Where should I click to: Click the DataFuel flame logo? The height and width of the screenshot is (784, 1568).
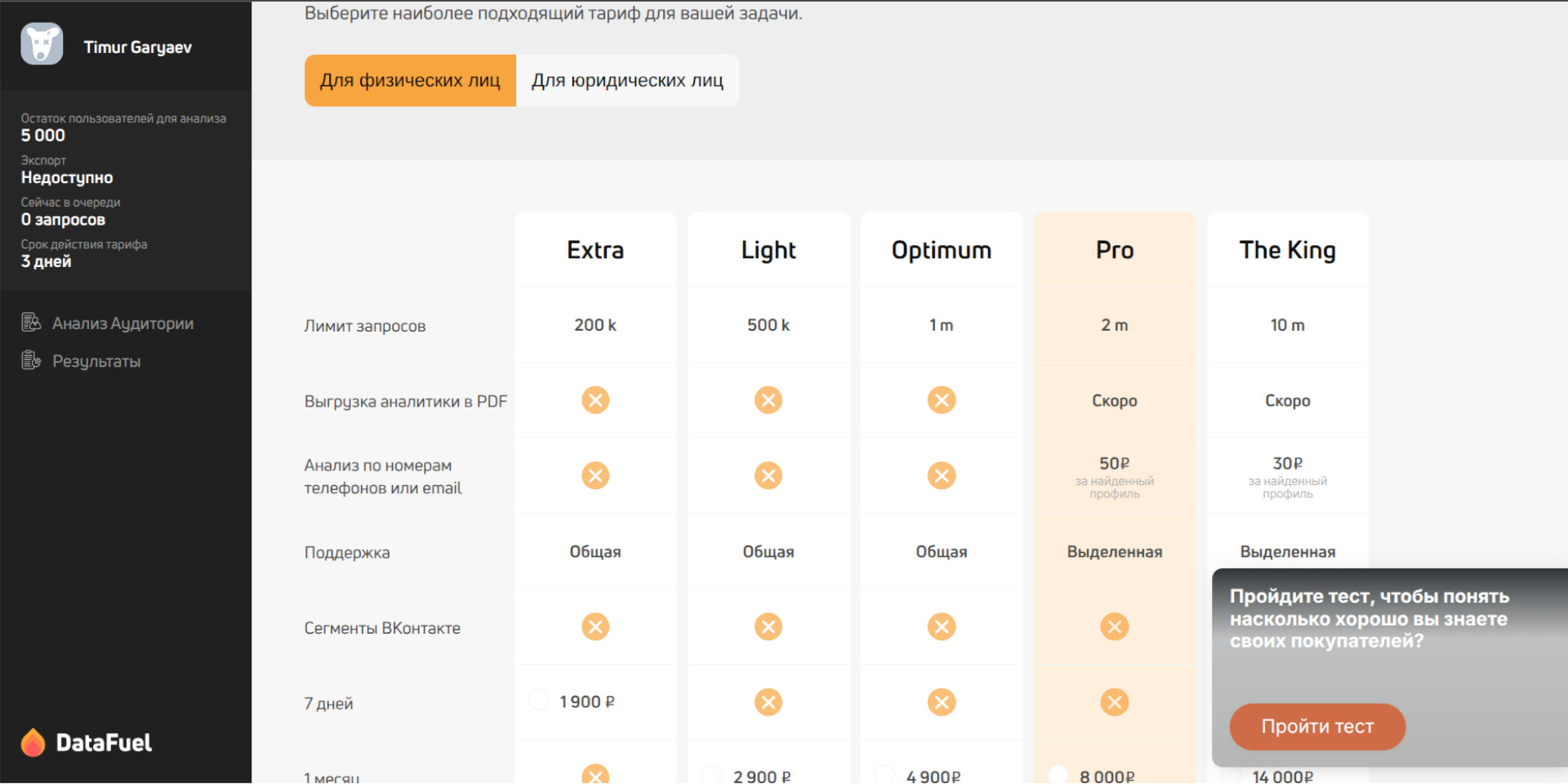click(x=33, y=742)
